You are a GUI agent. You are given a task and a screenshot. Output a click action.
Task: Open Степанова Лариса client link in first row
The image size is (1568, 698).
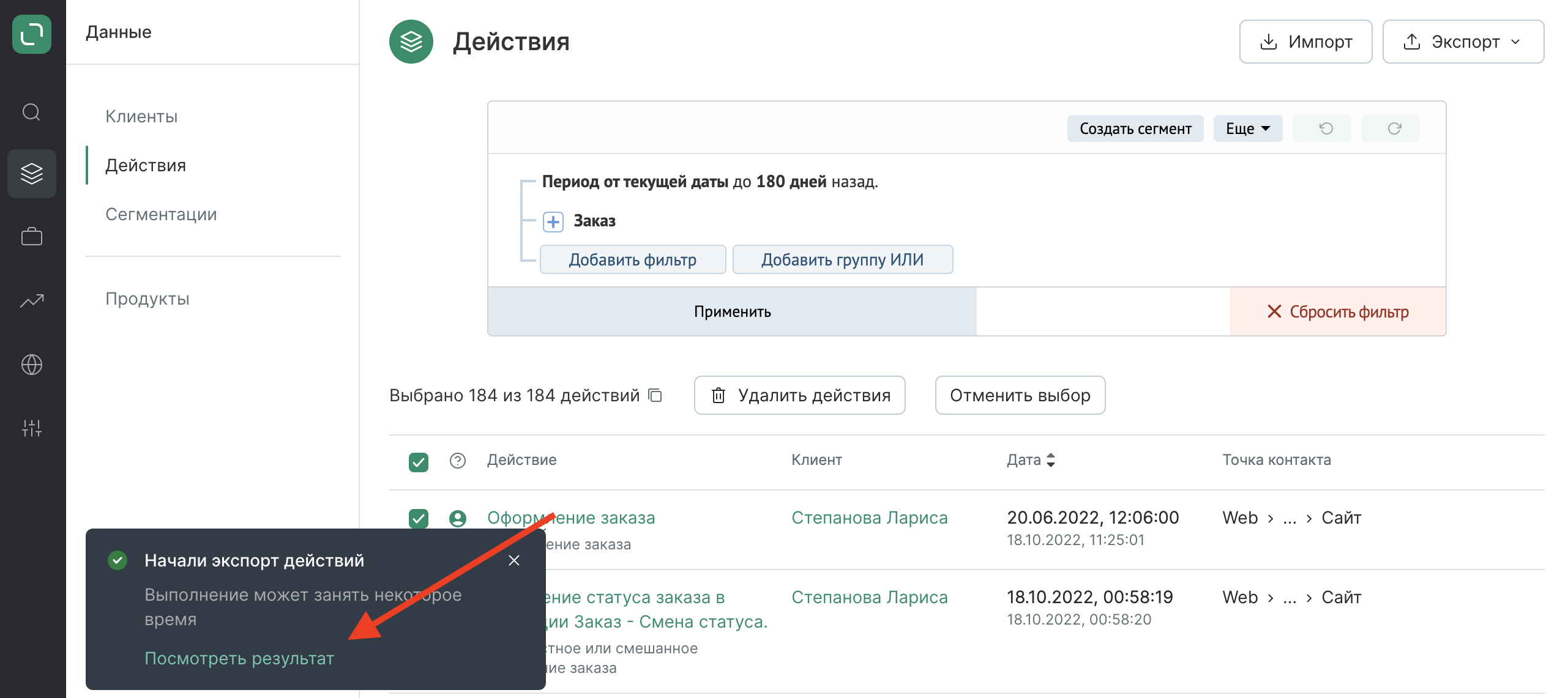pyautogui.click(x=869, y=518)
